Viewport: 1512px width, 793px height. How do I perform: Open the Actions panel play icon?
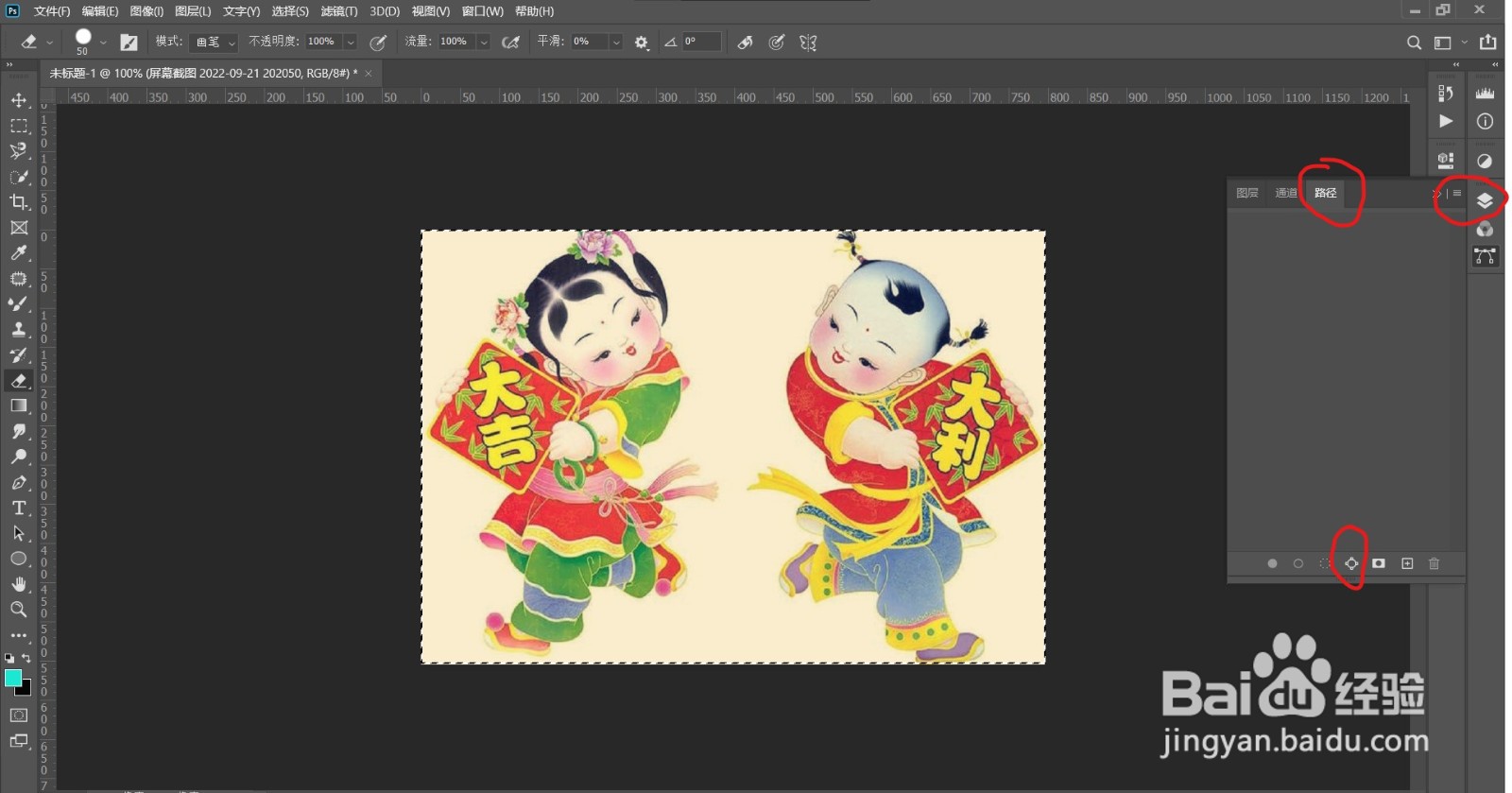[x=1445, y=121]
